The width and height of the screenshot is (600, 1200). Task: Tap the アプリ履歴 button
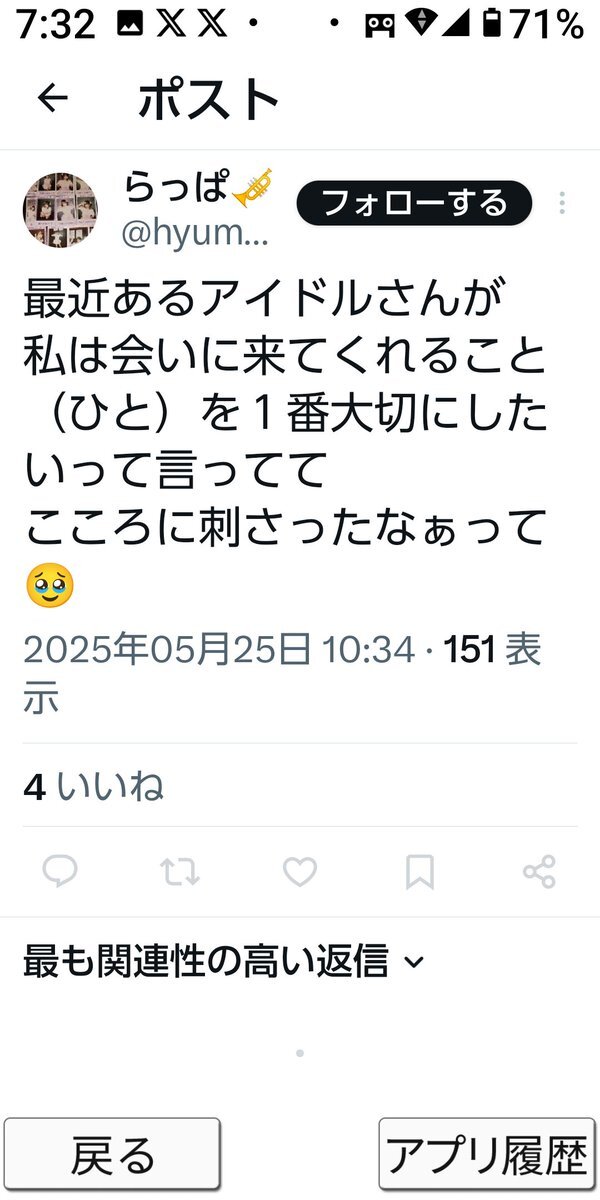487,1154
